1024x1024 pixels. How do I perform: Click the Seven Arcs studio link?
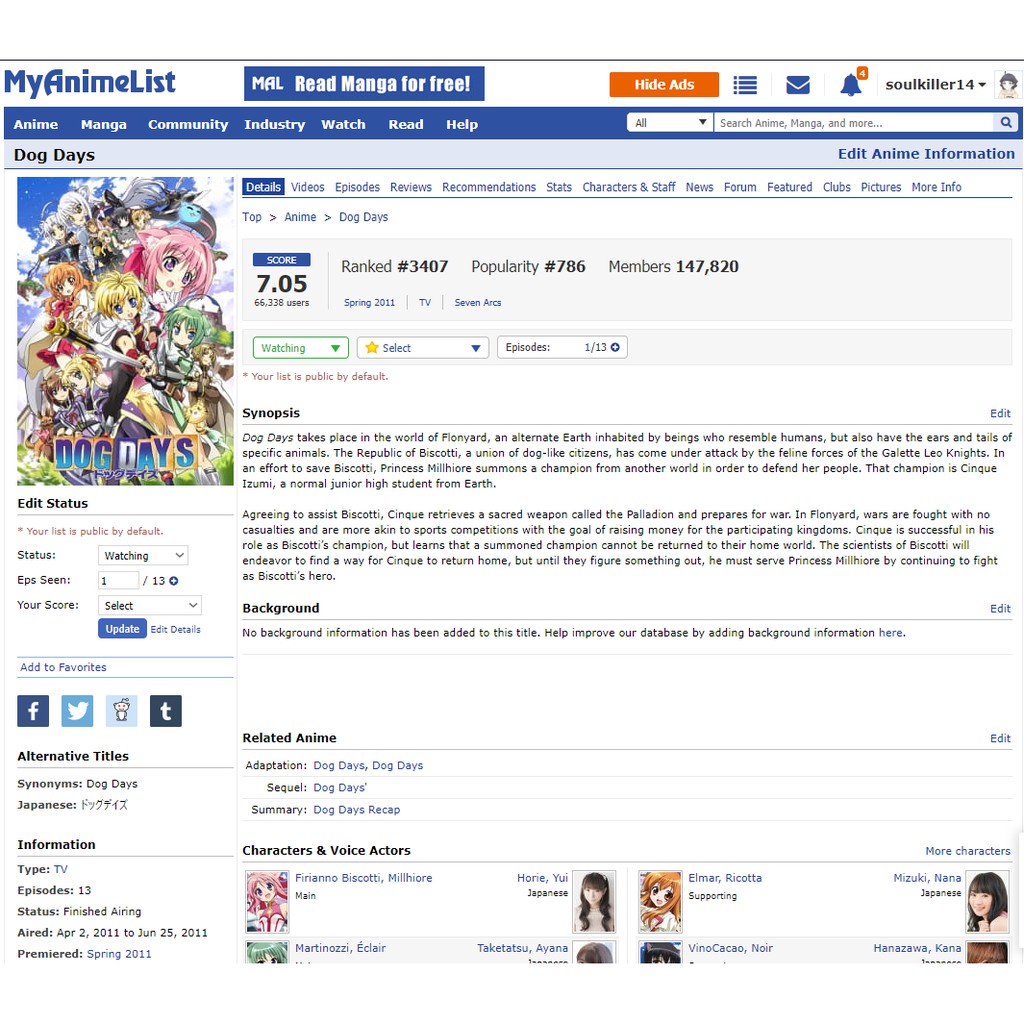pyautogui.click(x=478, y=302)
